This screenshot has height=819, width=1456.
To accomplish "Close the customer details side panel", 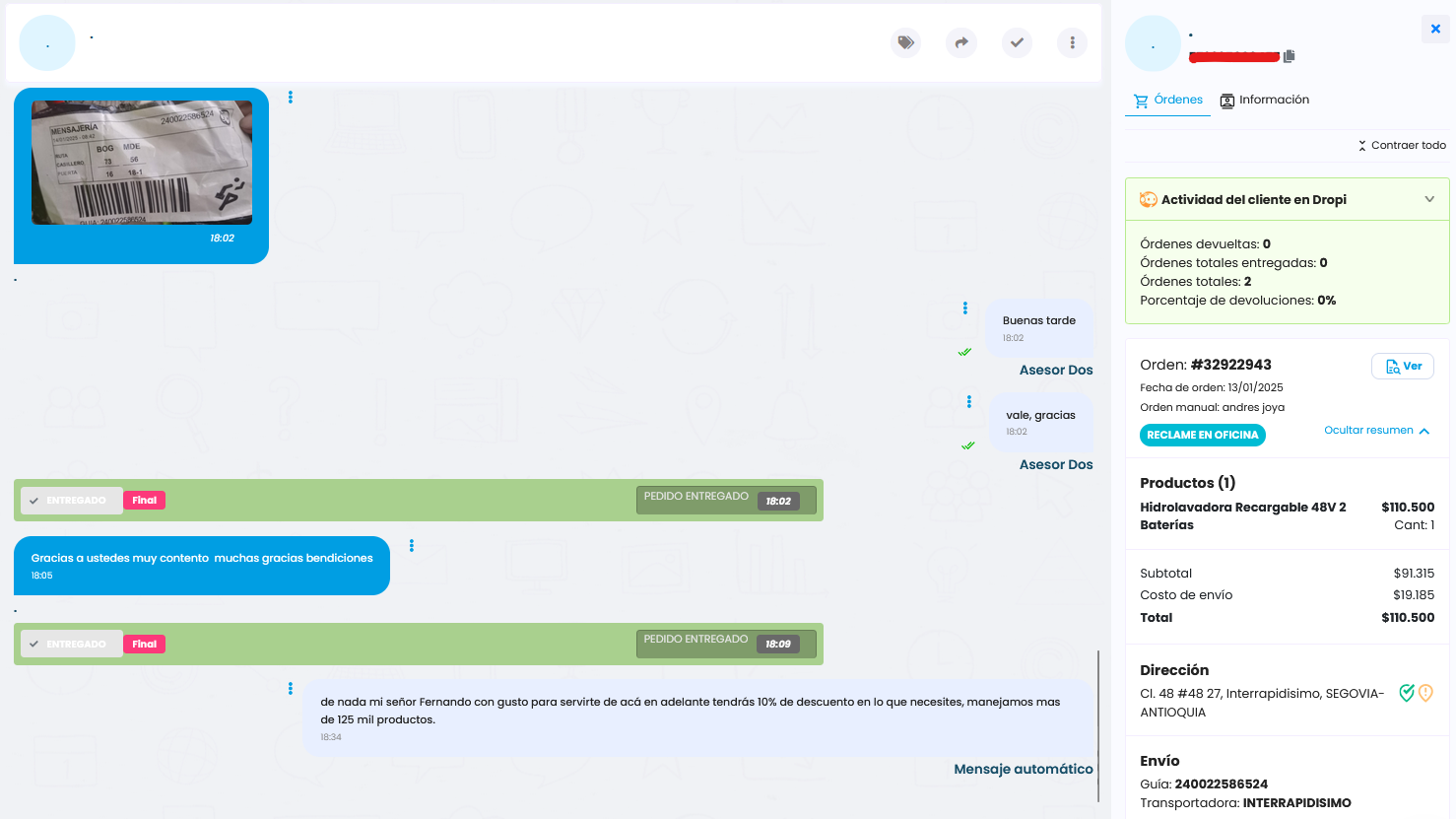I will (1435, 29).
